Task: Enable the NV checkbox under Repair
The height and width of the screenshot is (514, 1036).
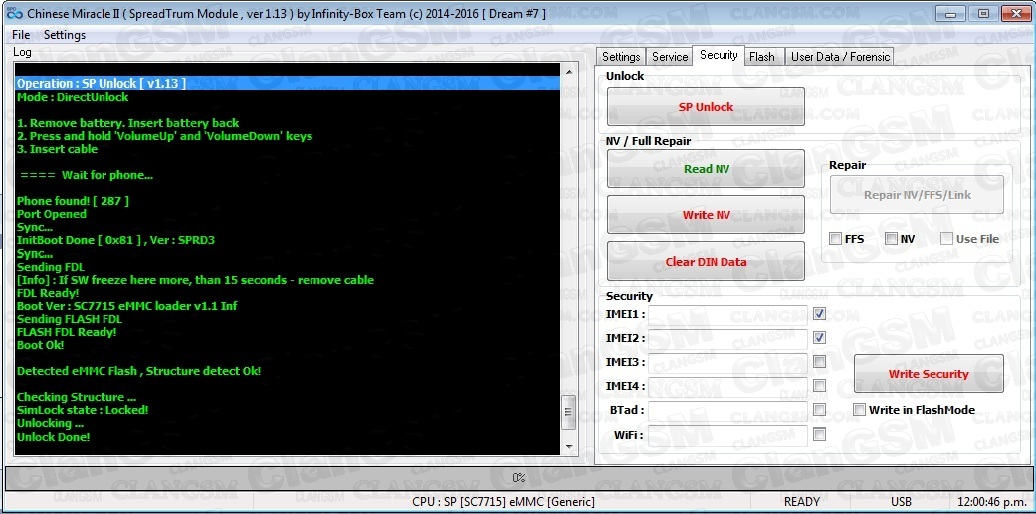Action: point(891,239)
